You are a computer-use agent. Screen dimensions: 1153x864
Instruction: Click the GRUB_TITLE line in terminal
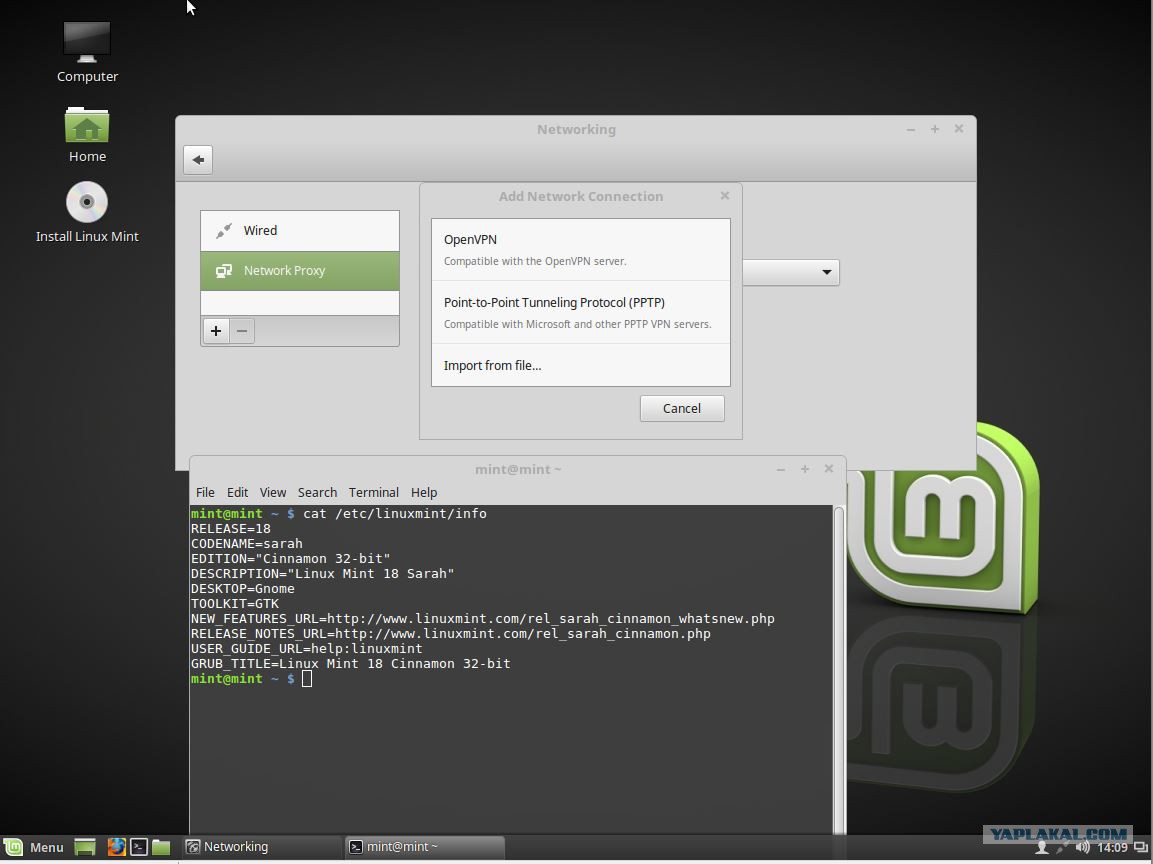(351, 664)
